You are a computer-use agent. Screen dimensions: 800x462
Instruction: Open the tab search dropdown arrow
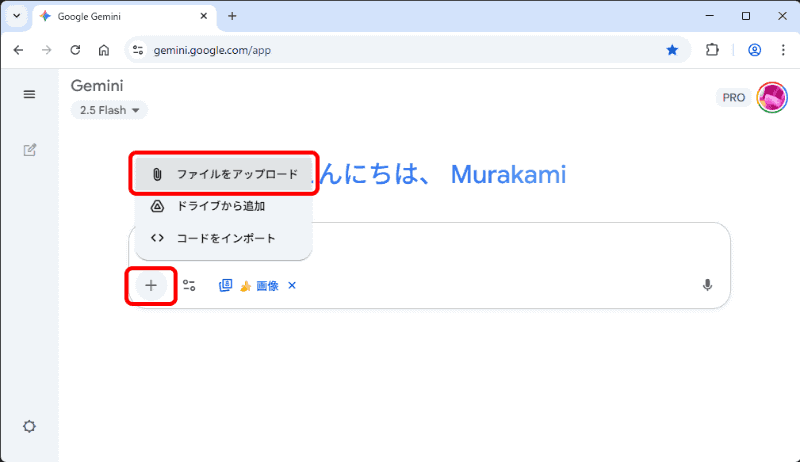coord(16,16)
